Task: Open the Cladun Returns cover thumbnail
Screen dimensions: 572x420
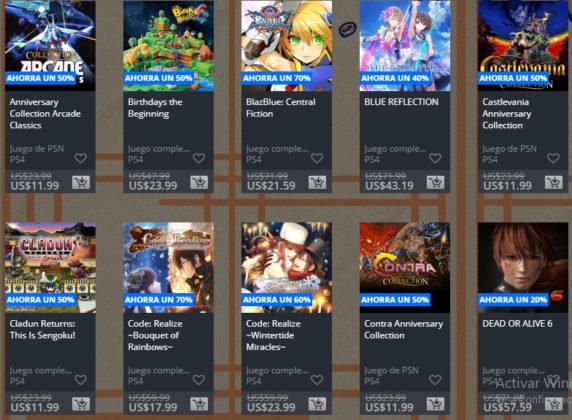Action: [50, 267]
